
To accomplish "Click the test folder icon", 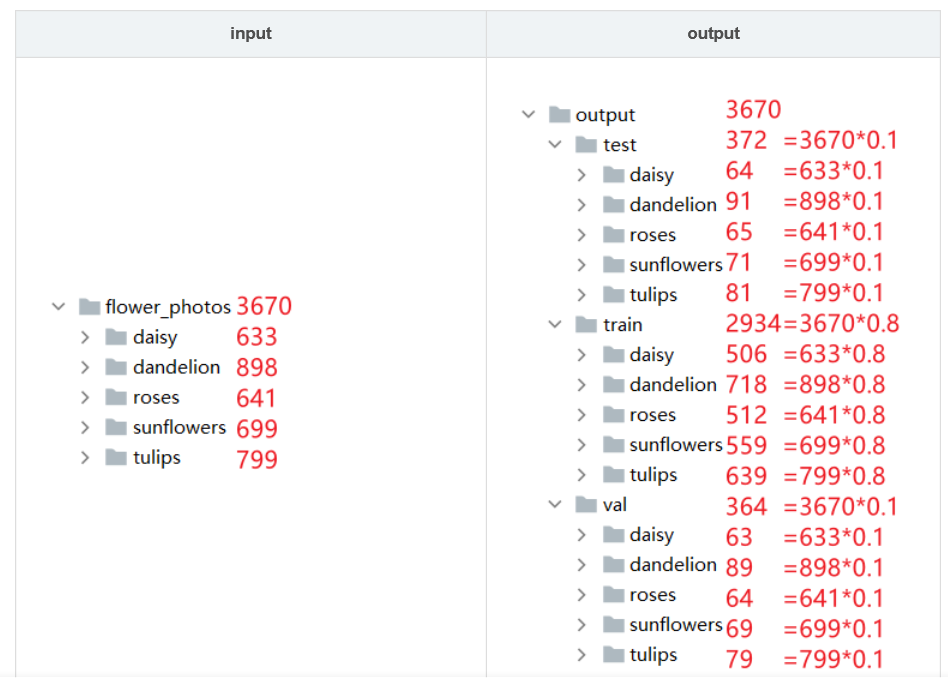I will click(x=585, y=144).
